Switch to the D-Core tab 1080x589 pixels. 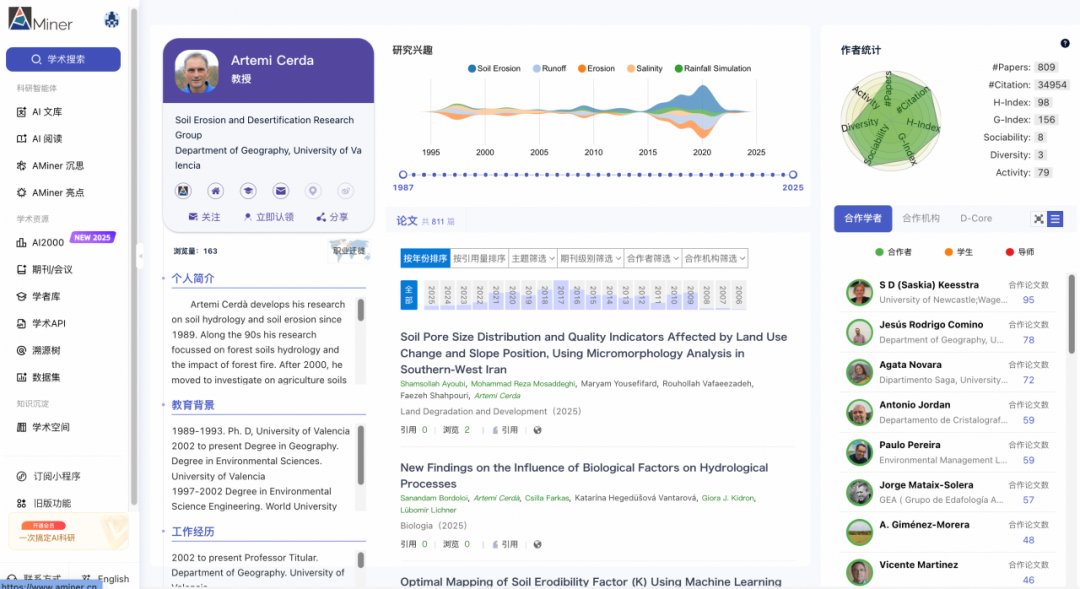coord(976,218)
